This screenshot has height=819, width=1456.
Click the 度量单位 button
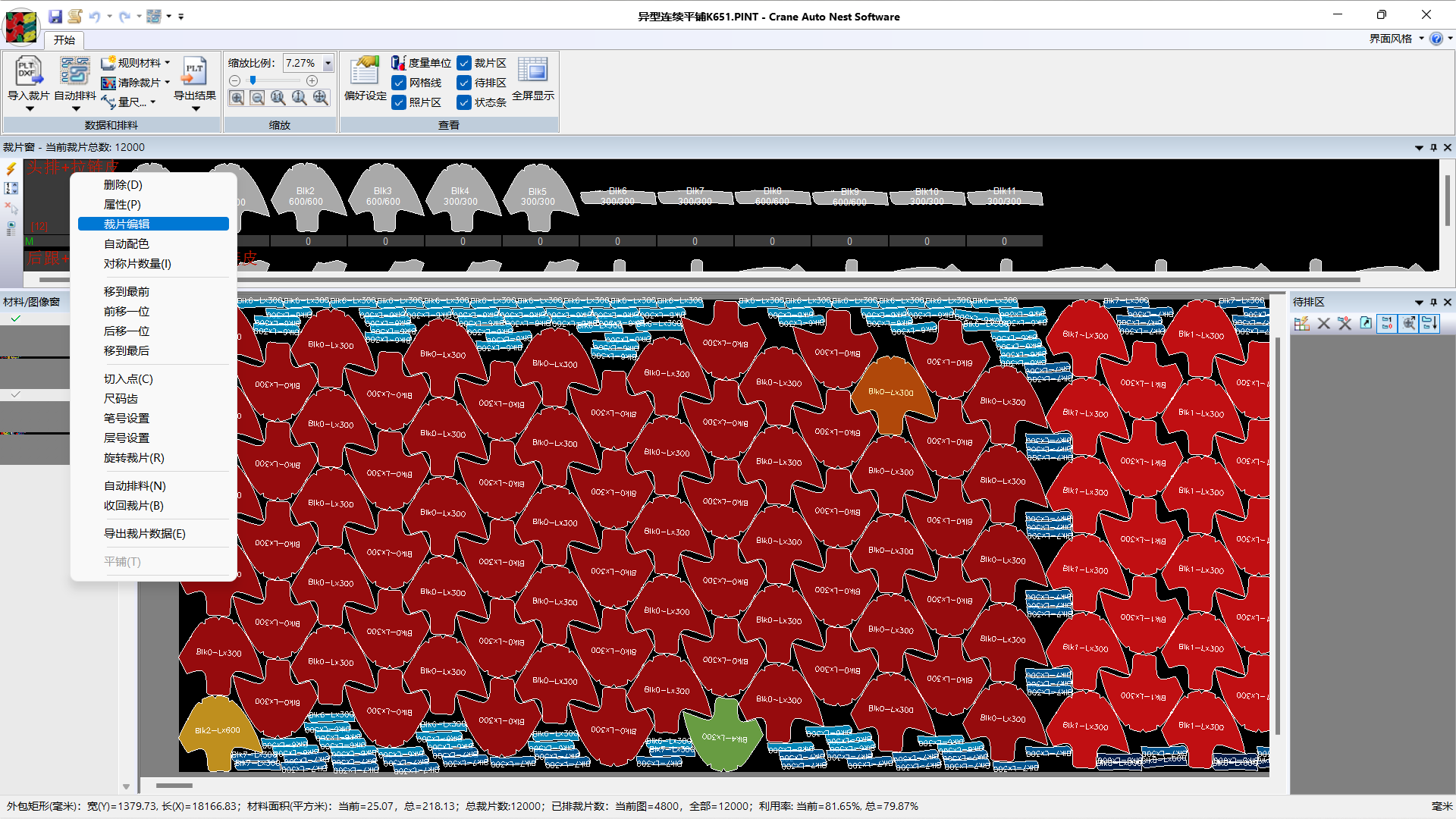tap(421, 63)
